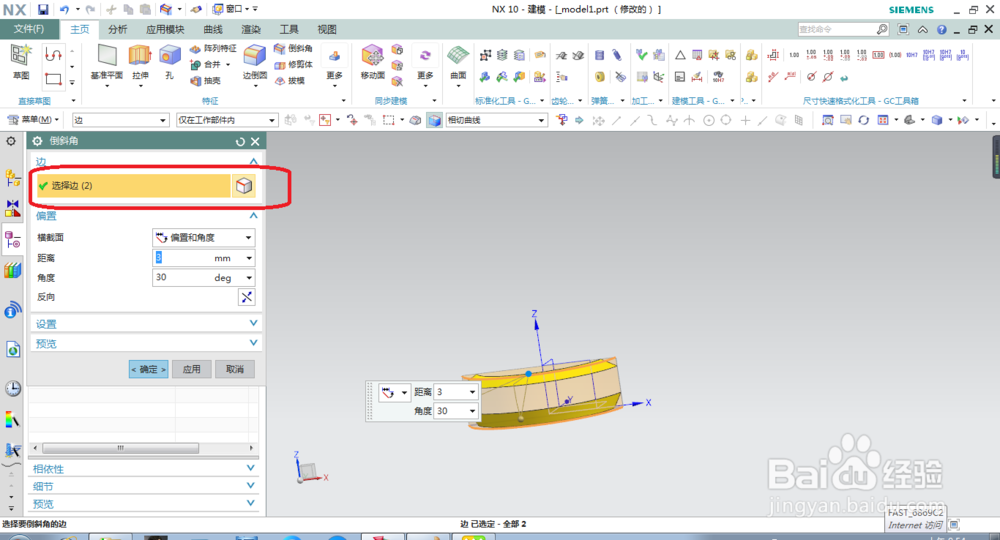This screenshot has height=540, width=1000.
Task: Click the 反向 reverse direction icon
Action: [x=246, y=297]
